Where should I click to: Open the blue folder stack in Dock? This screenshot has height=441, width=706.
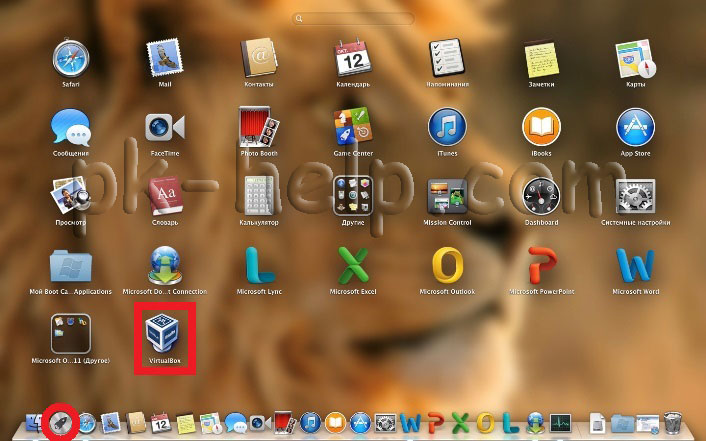(623, 423)
